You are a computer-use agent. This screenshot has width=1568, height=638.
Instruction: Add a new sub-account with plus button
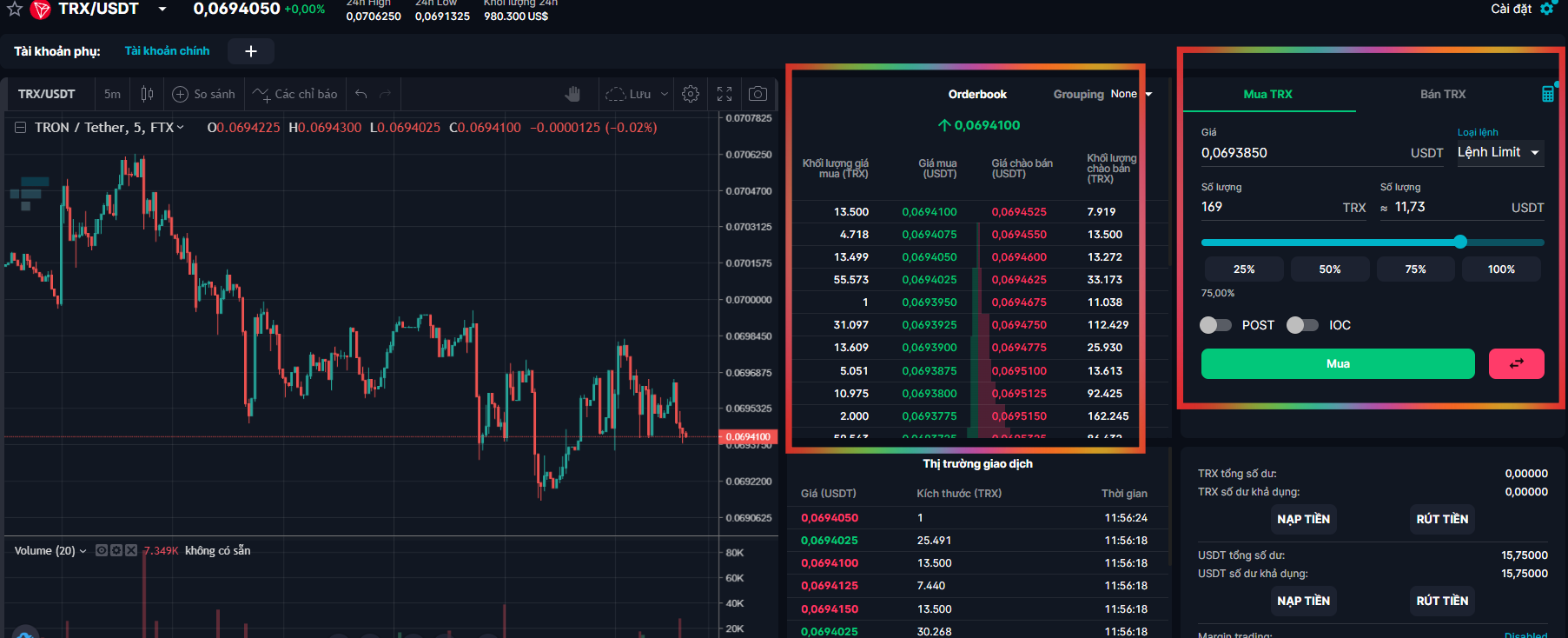(x=251, y=51)
